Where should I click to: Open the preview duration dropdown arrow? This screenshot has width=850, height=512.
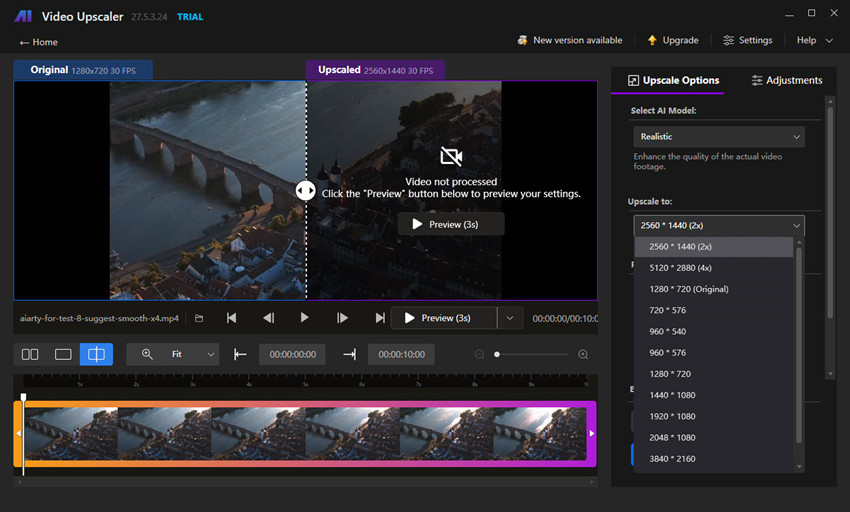[x=510, y=318]
